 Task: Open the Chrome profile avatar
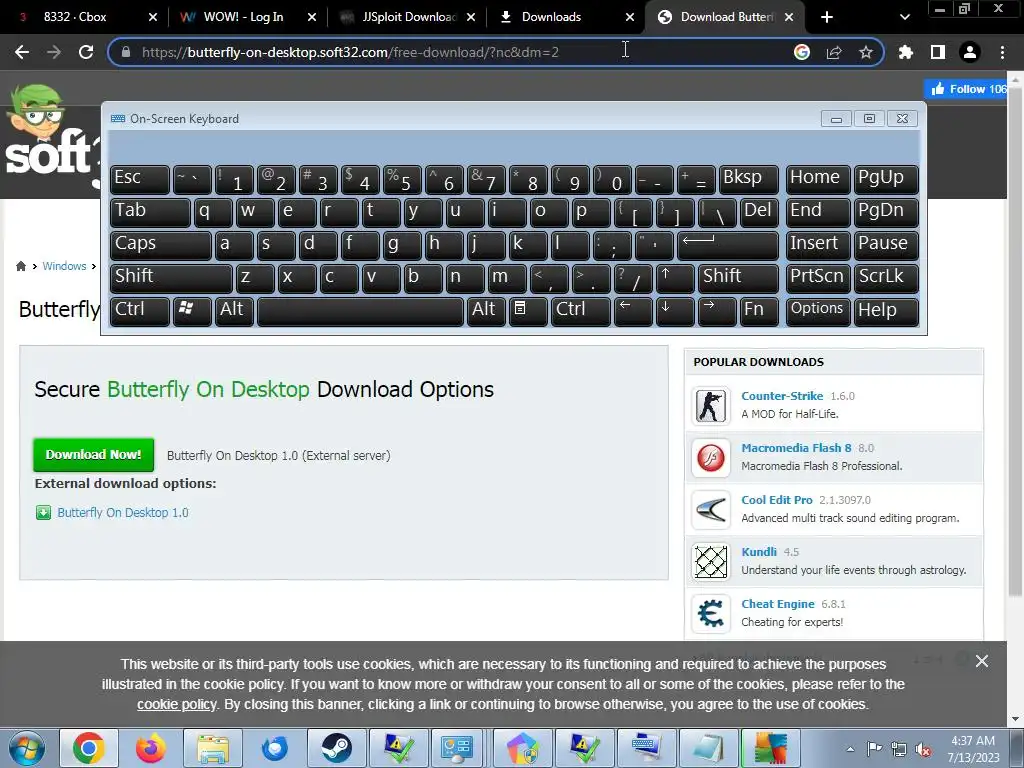(970, 52)
